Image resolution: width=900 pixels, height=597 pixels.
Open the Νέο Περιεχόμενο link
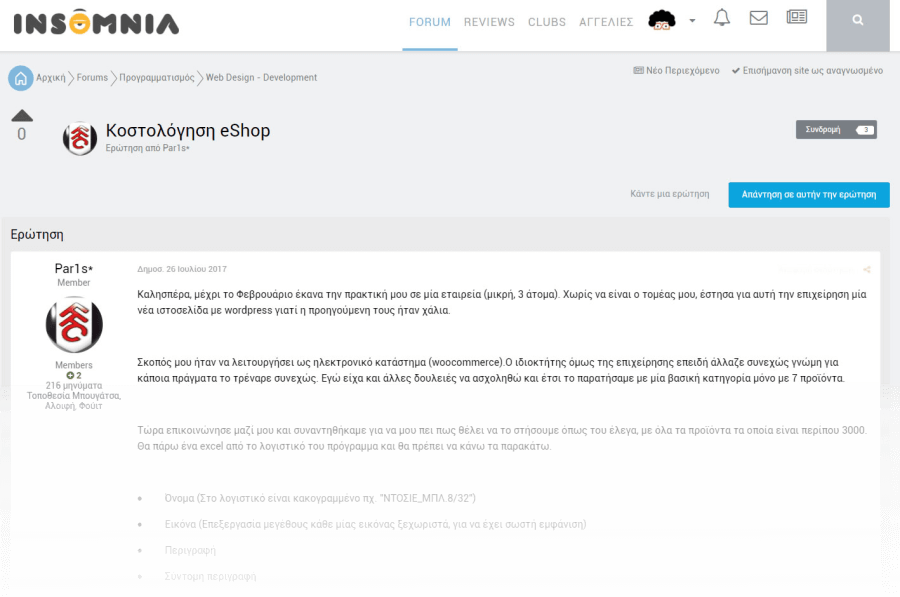(676, 71)
